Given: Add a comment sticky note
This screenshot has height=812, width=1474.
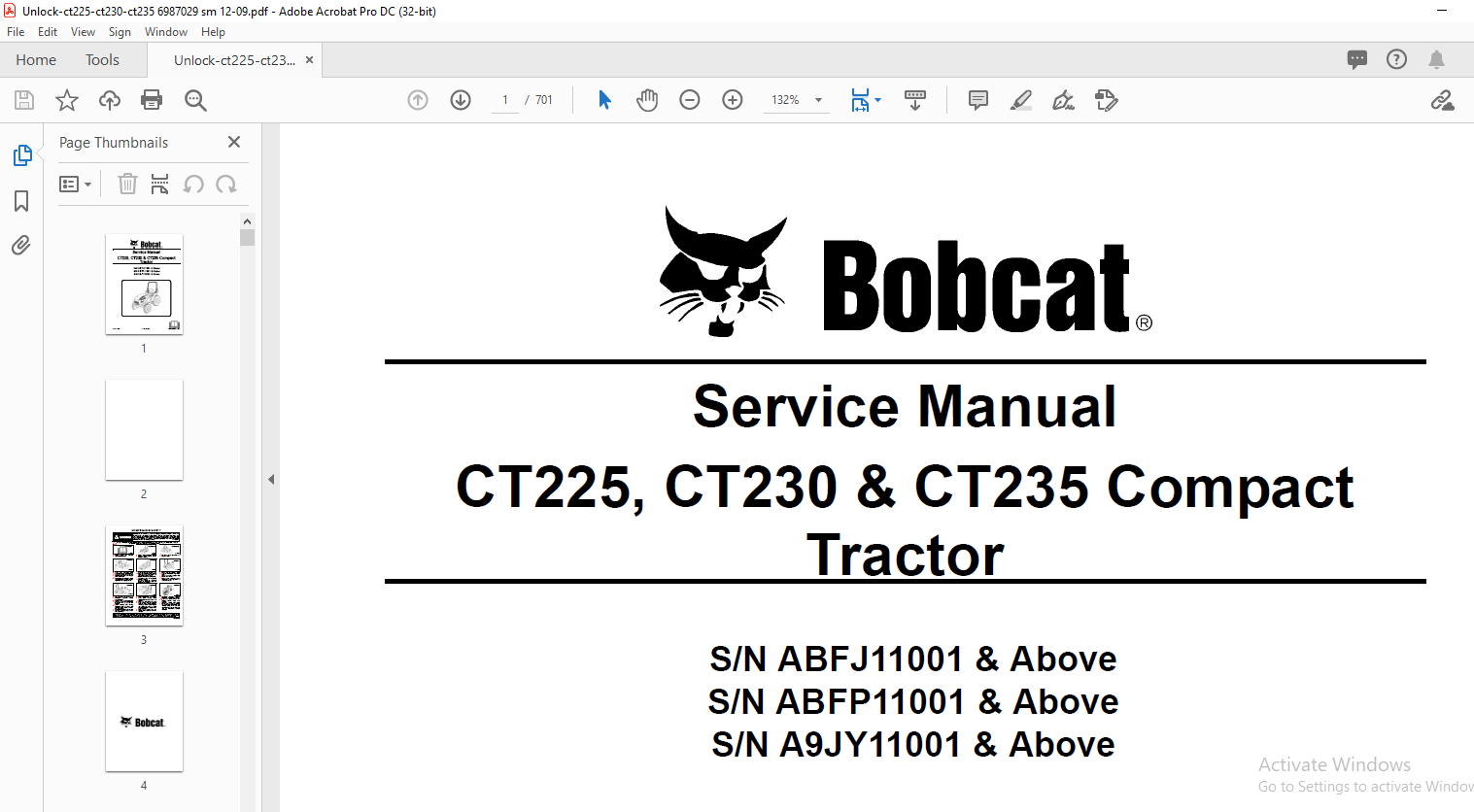Looking at the screenshot, I should [x=978, y=100].
